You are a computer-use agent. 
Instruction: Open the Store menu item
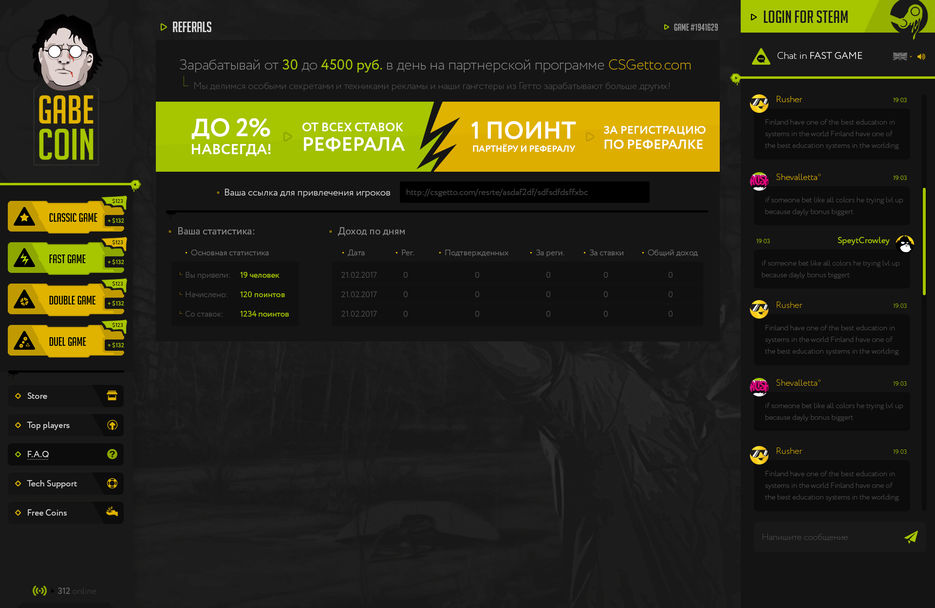66,396
